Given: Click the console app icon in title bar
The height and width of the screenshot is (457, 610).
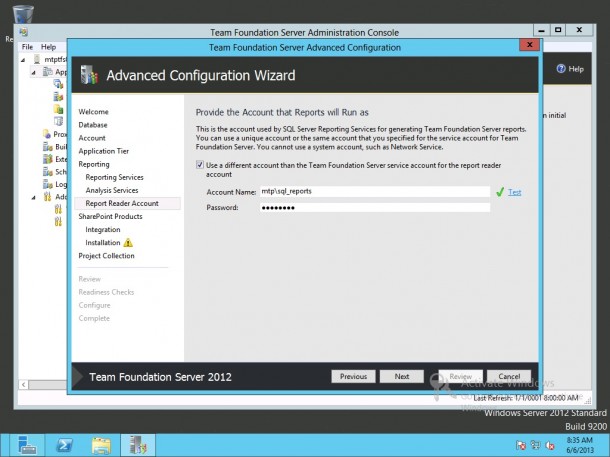Looking at the screenshot, I should click(24, 32).
